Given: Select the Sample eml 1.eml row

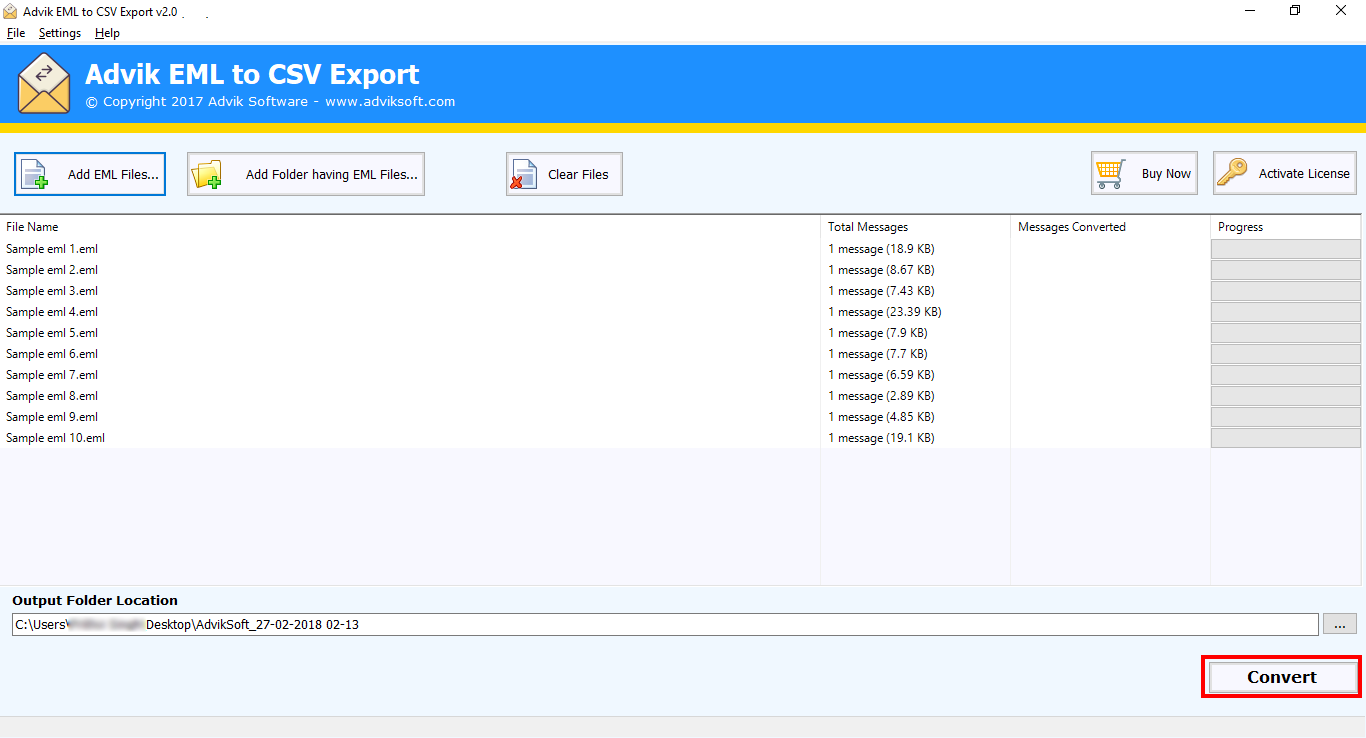Looking at the screenshot, I should click(52, 249).
